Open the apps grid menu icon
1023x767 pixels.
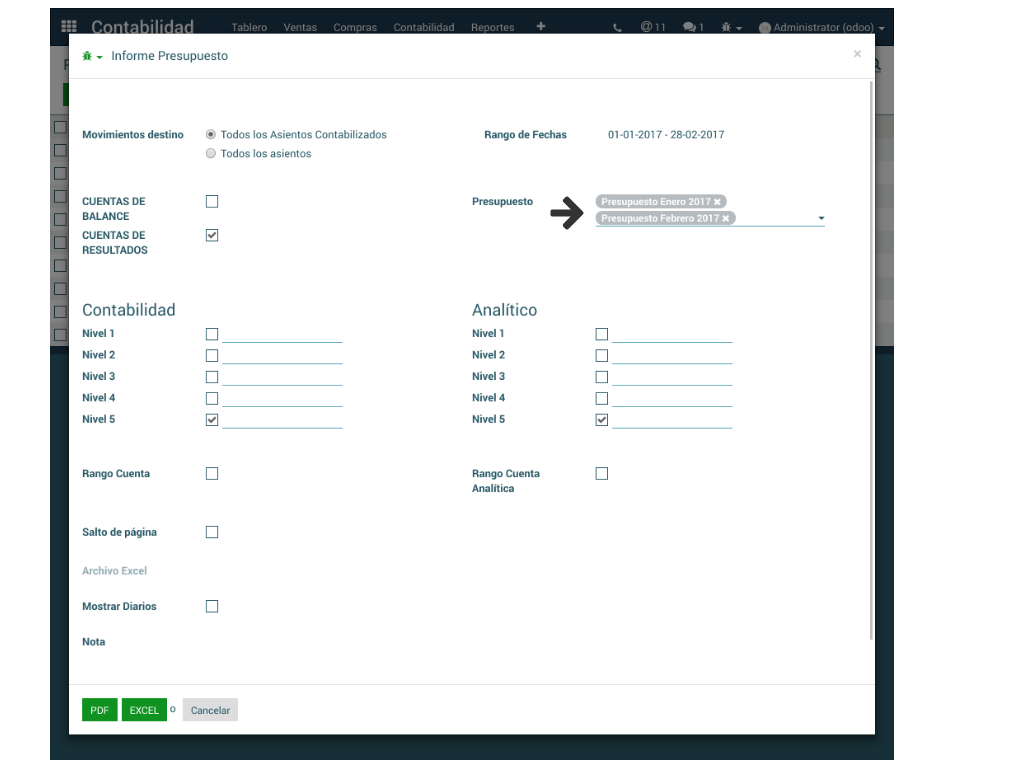(x=69, y=27)
